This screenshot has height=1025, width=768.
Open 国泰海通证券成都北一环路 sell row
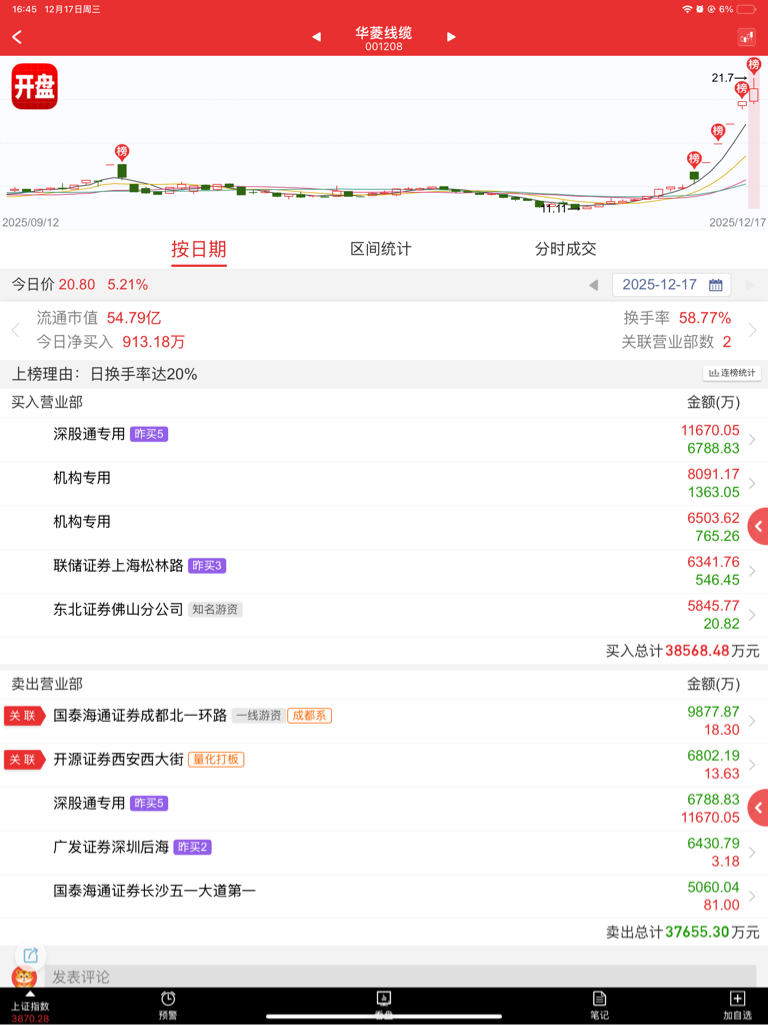[x=384, y=722]
